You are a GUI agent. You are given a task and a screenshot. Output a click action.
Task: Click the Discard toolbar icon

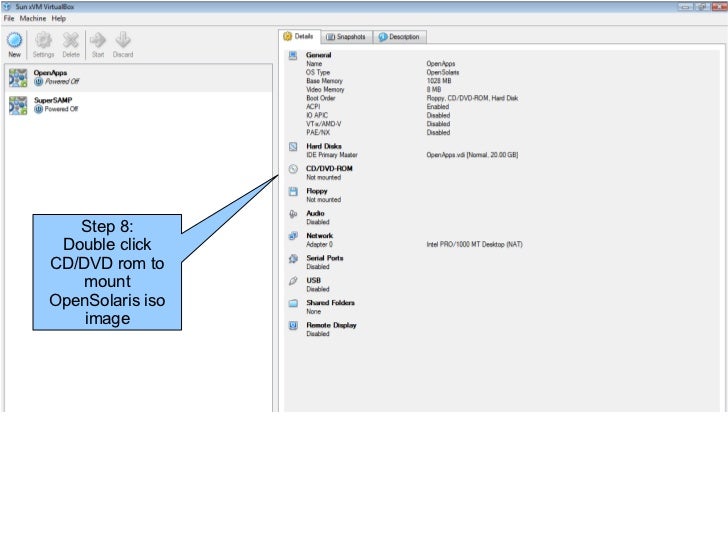[123, 40]
